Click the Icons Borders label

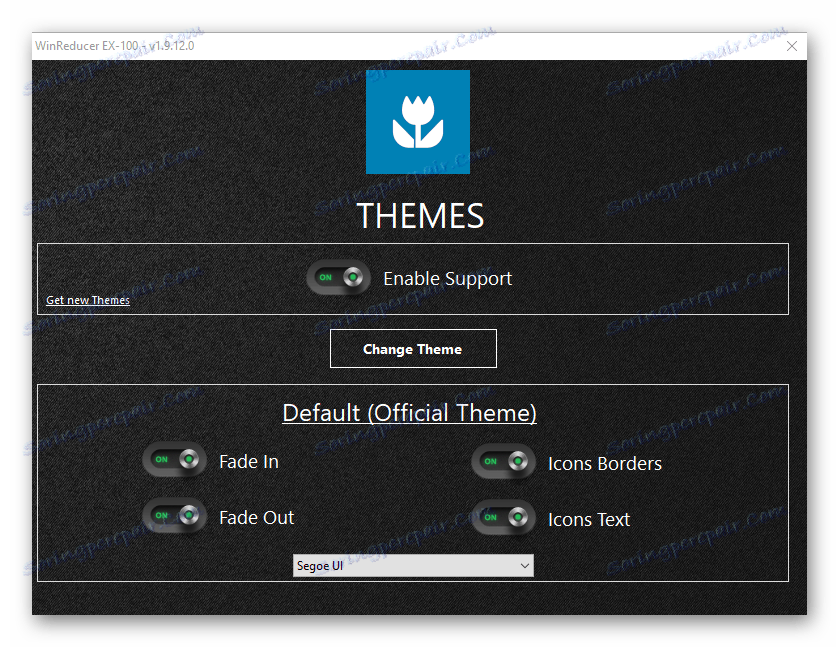[605, 463]
